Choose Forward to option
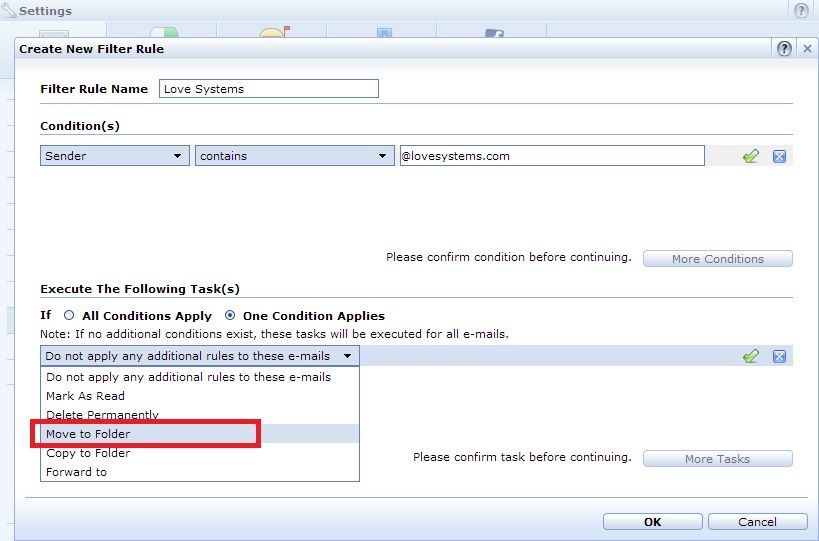The width and height of the screenshot is (819, 541). pyautogui.click(x=200, y=472)
